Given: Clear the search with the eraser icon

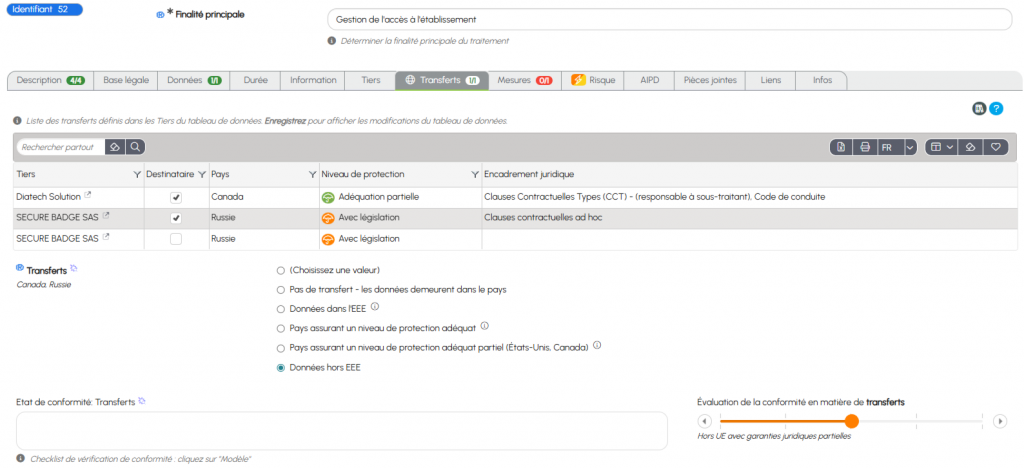Looking at the screenshot, I should [x=115, y=147].
